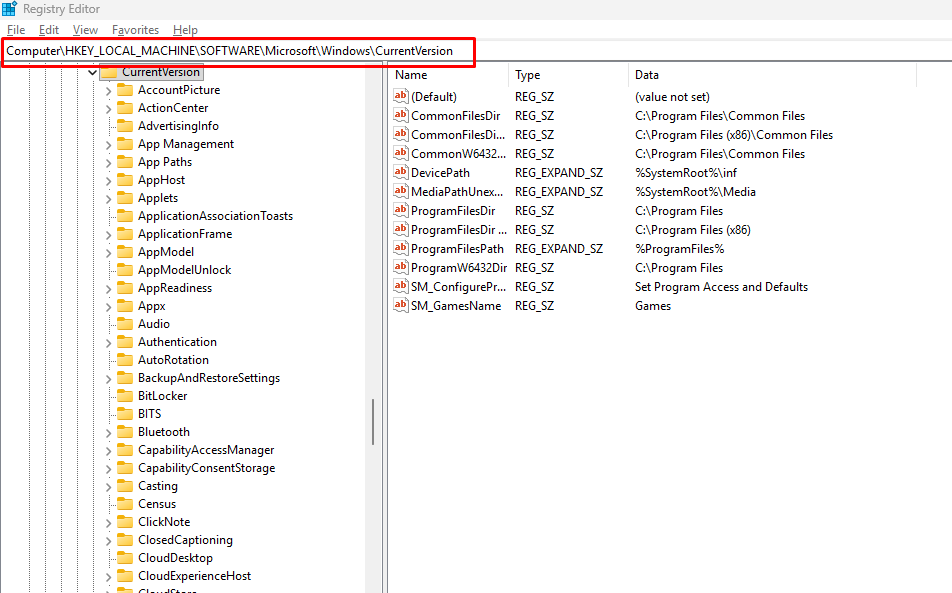The width and height of the screenshot is (952, 593).
Task: Expand the Bluetooth registry key
Action: 109,432
